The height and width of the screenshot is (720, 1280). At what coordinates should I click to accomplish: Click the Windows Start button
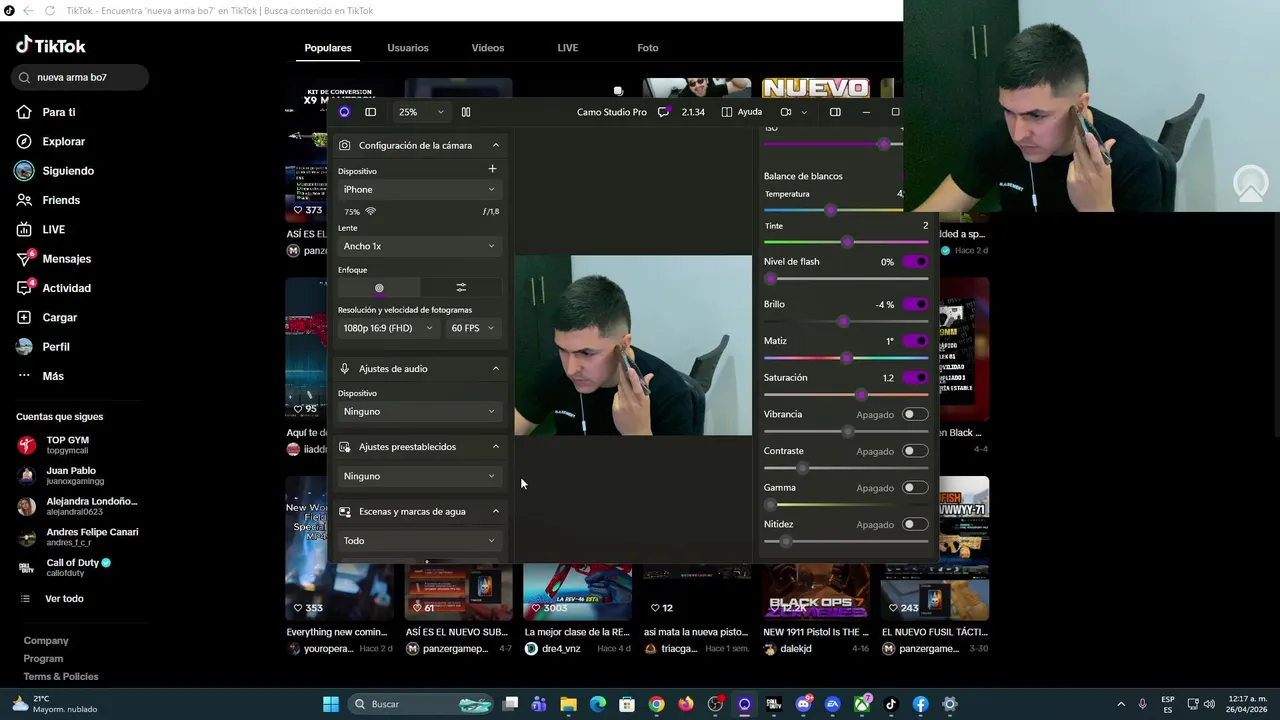pos(331,704)
